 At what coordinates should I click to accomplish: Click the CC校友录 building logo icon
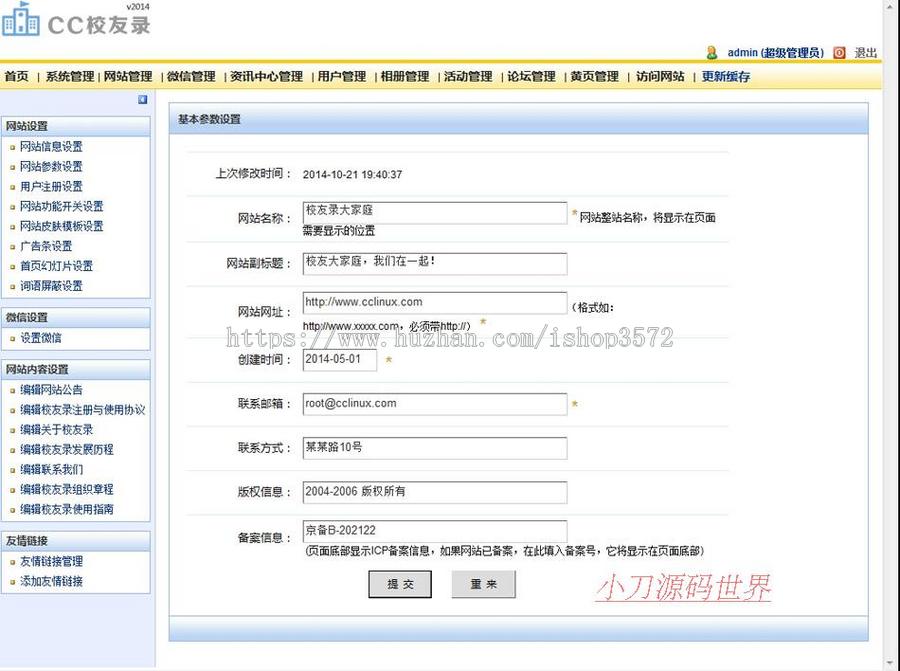click(22, 22)
